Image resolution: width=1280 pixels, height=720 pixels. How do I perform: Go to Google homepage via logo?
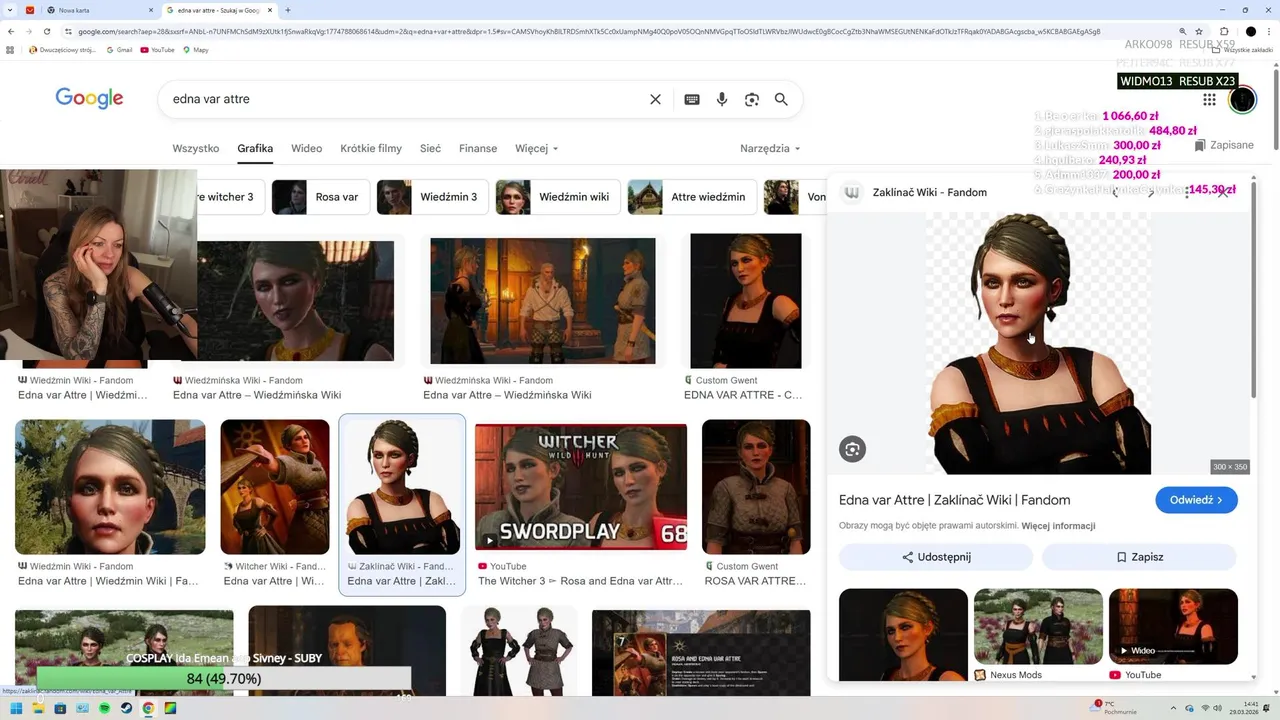tap(89, 98)
